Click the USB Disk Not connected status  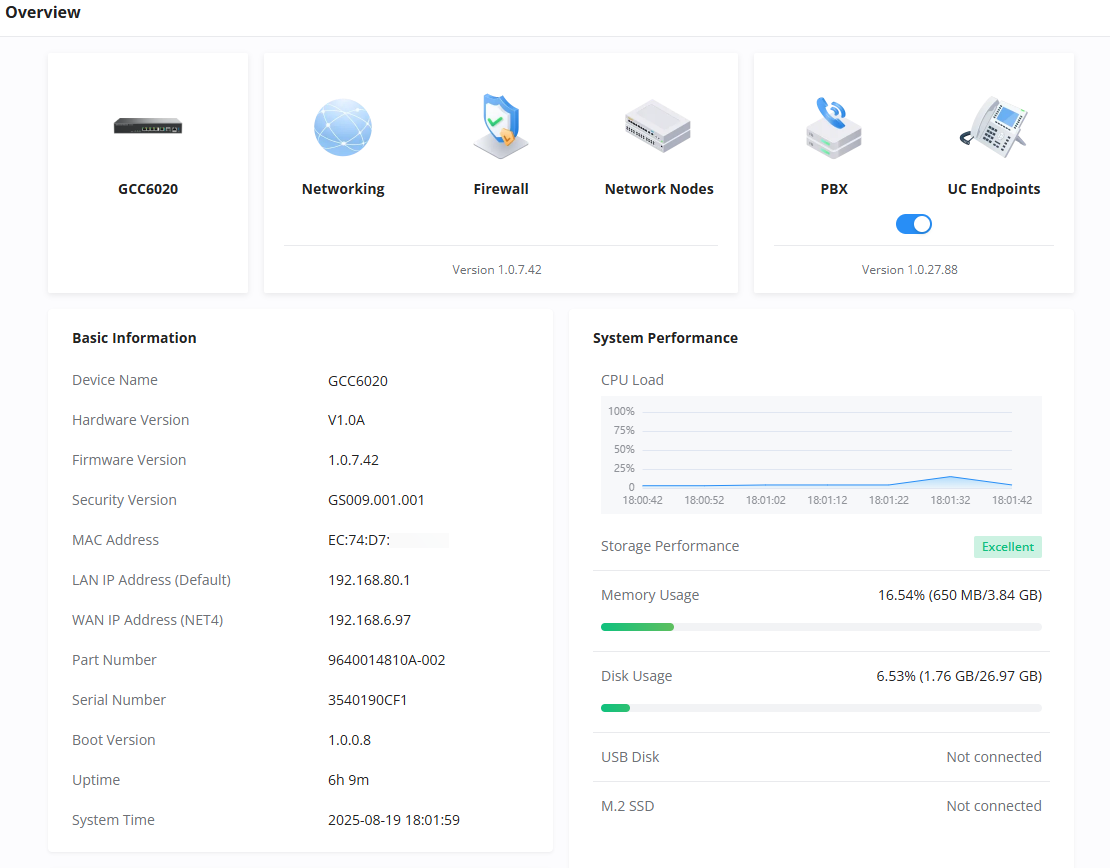(x=994, y=757)
